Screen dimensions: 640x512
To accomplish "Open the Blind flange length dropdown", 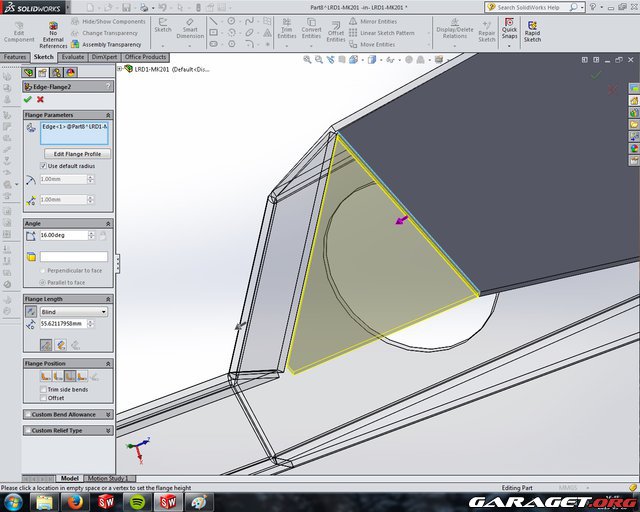I will pyautogui.click(x=74, y=312).
